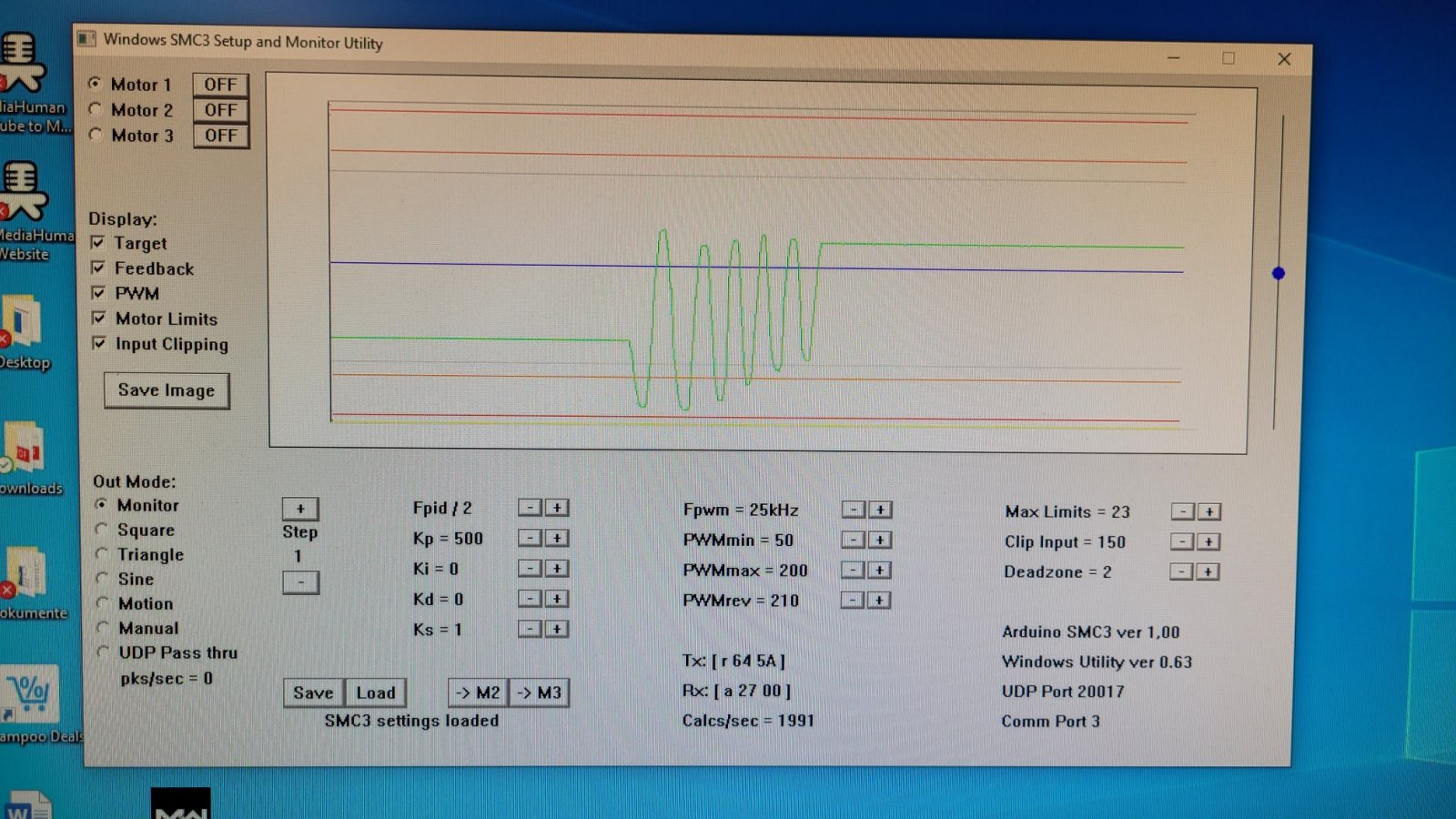
Task: Increase Step with plus button
Action: point(300,509)
